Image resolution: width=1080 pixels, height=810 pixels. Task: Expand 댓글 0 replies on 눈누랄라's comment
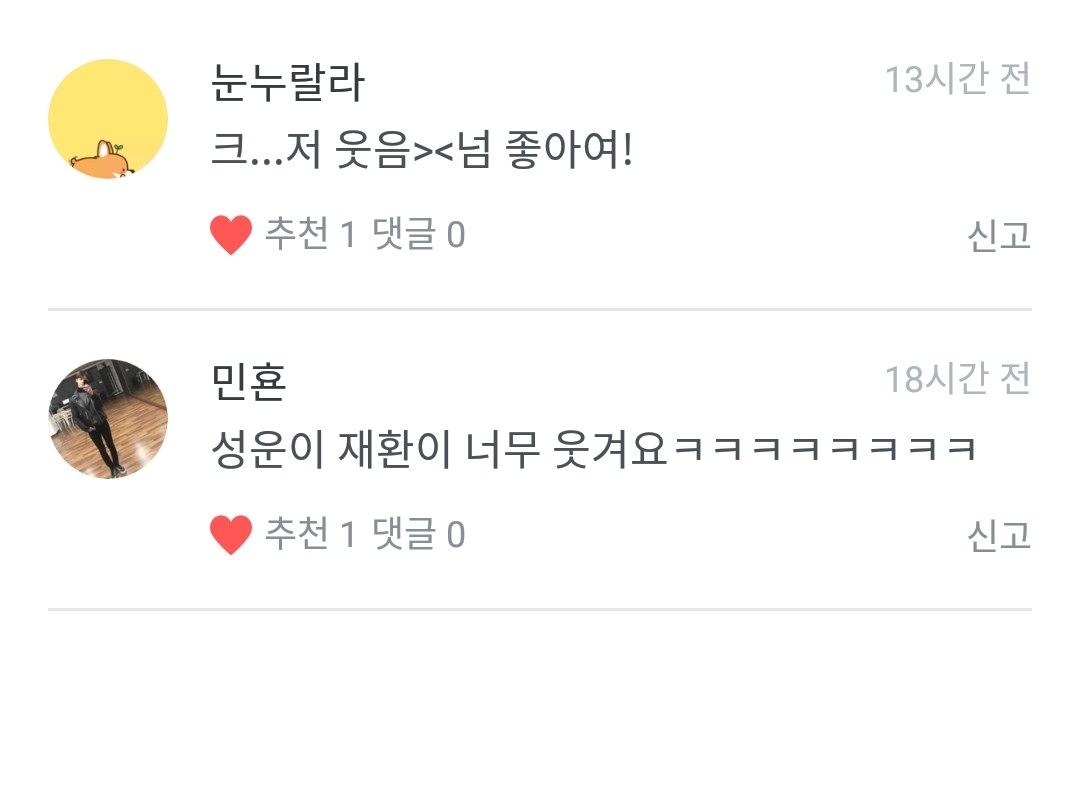pos(419,234)
